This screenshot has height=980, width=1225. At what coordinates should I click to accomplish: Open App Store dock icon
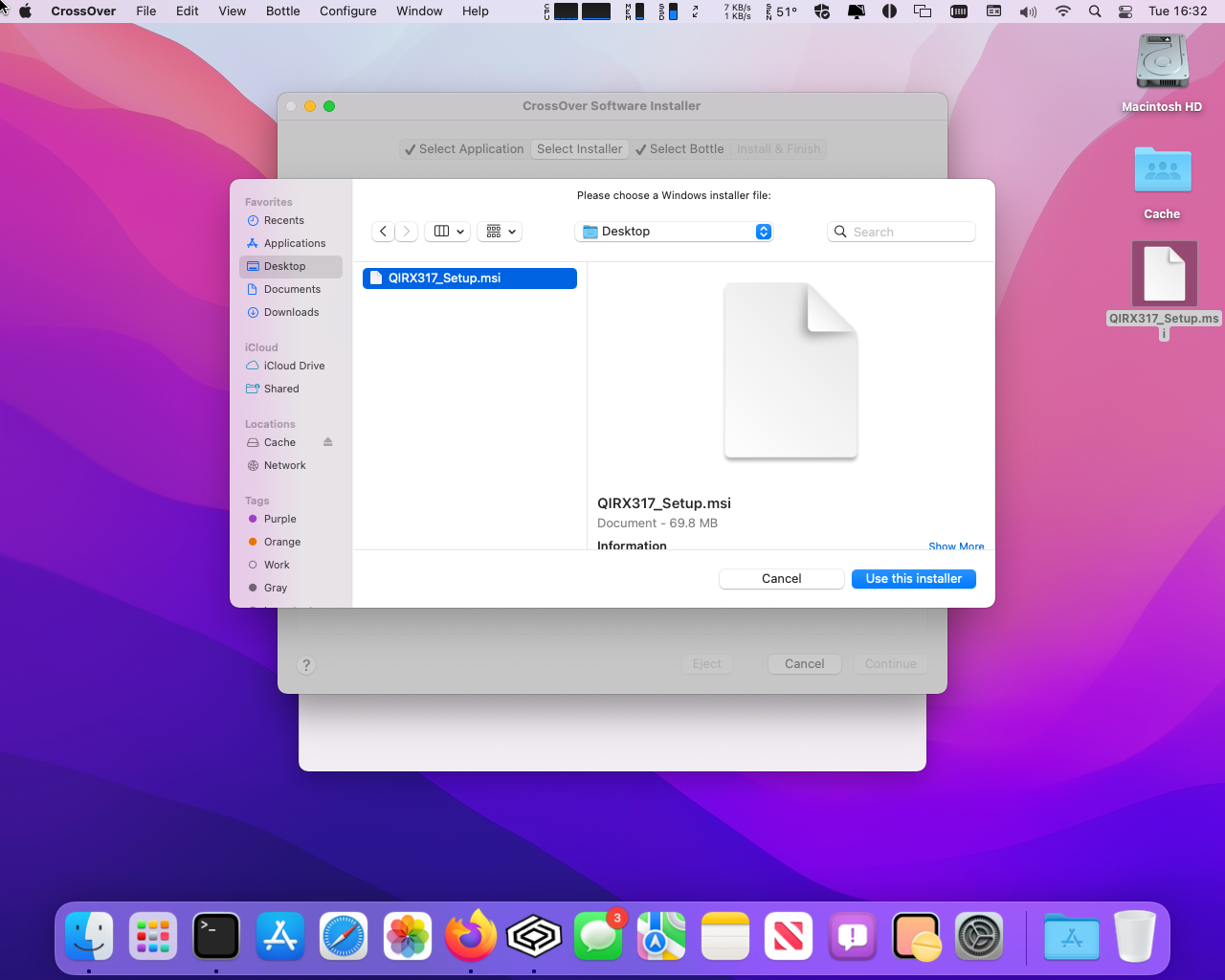(280, 935)
